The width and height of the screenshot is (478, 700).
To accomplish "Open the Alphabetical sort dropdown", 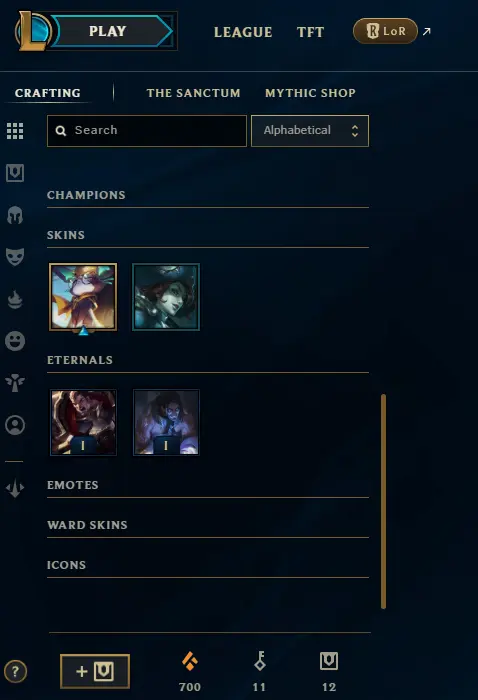I will (x=310, y=131).
